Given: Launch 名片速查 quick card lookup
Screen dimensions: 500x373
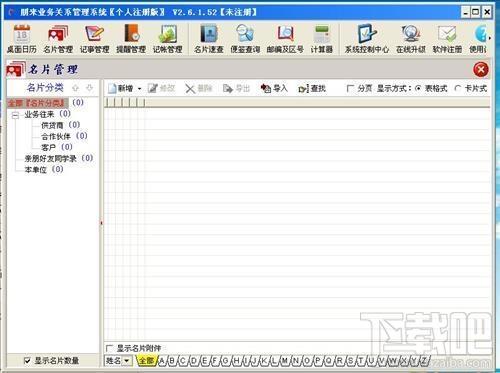Looking at the screenshot, I should click(x=209, y=39).
